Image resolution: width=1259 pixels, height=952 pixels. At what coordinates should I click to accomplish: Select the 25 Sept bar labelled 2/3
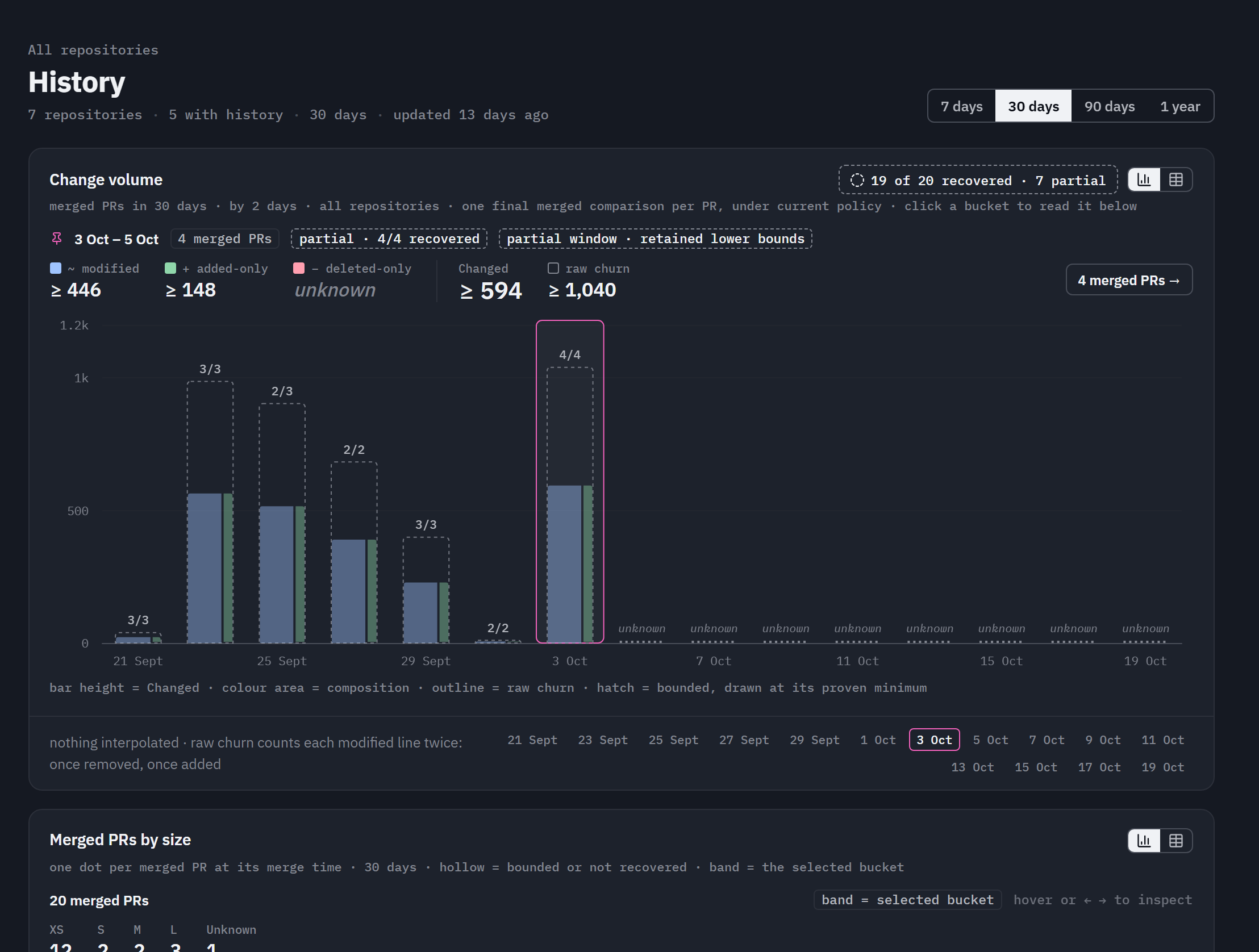tap(282, 523)
